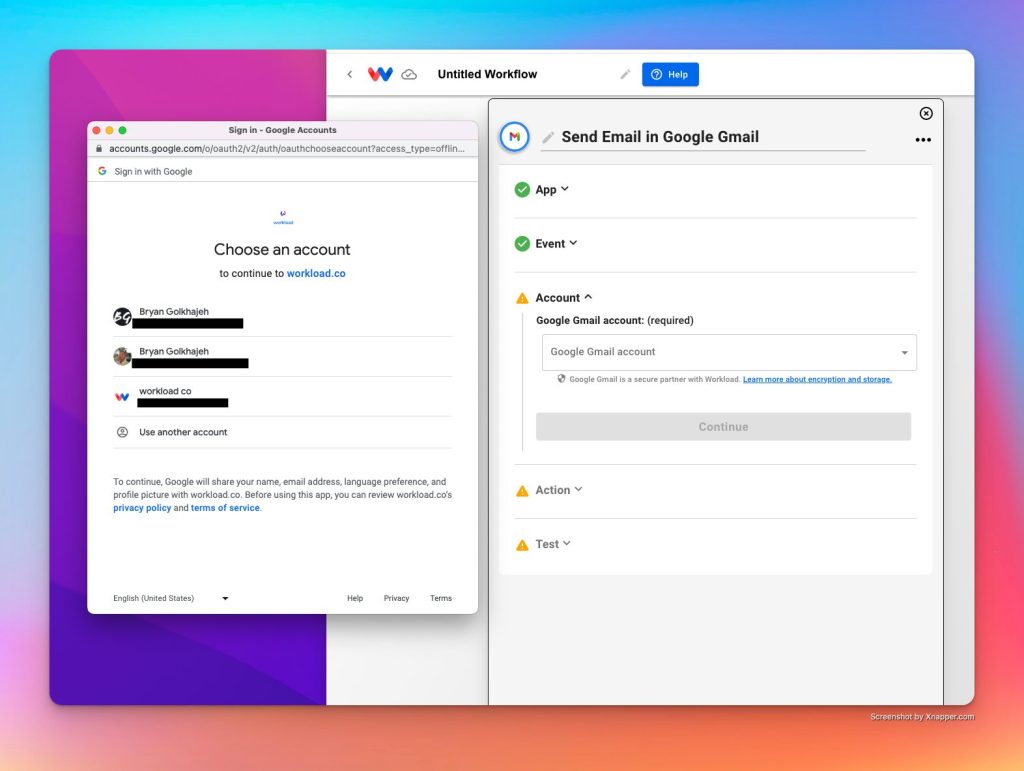The width and height of the screenshot is (1024, 771).
Task: Click W logo avatar of workload co account
Action: [122, 397]
